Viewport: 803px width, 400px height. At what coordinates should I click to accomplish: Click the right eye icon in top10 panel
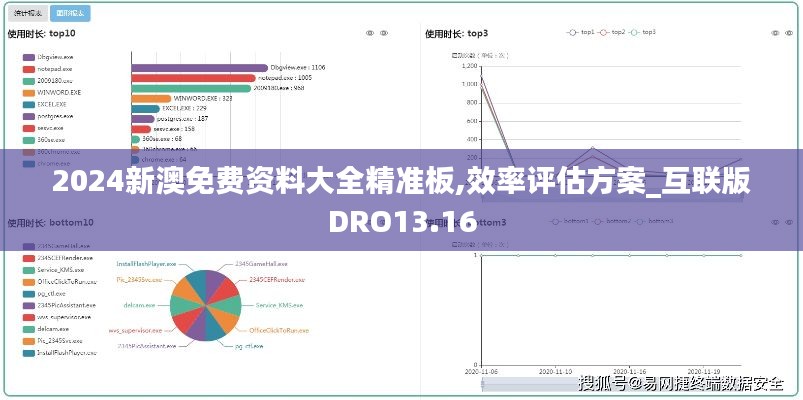(386, 33)
